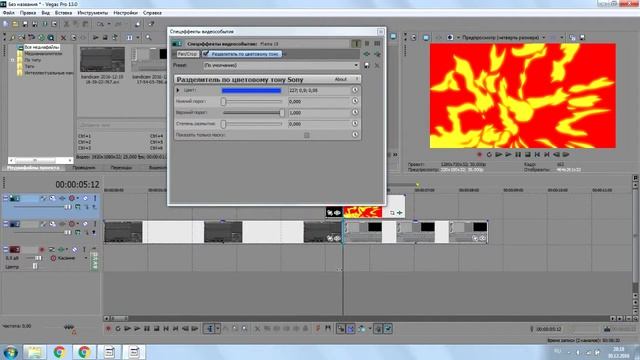Click the upper threshold slider handle
This screenshot has width=640, height=360.
click(x=282, y=113)
